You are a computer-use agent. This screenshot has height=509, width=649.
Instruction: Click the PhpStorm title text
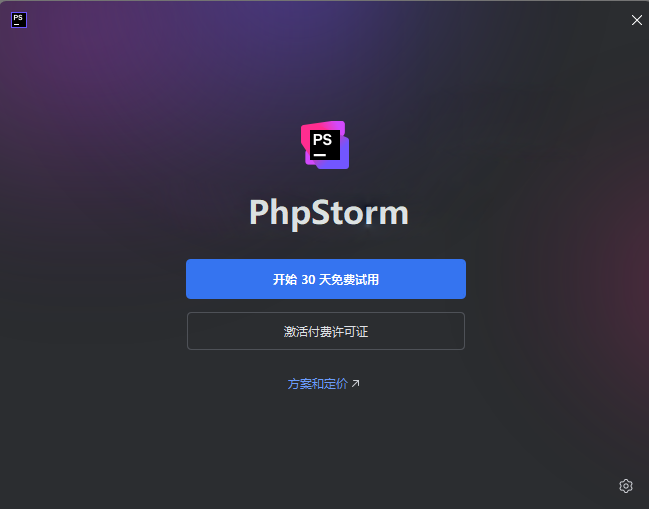click(329, 213)
